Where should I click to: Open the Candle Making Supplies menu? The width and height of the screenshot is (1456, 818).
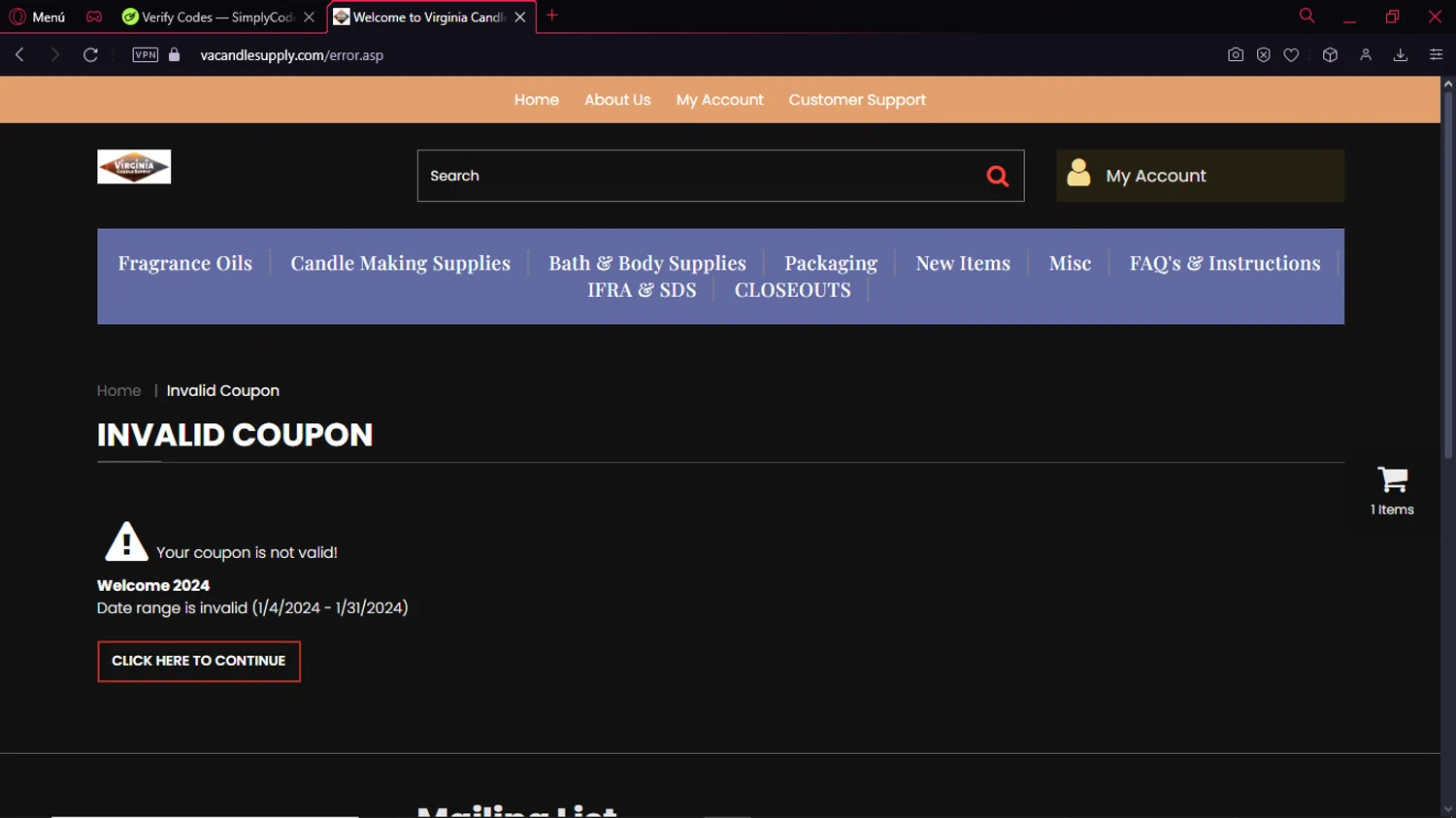click(400, 263)
